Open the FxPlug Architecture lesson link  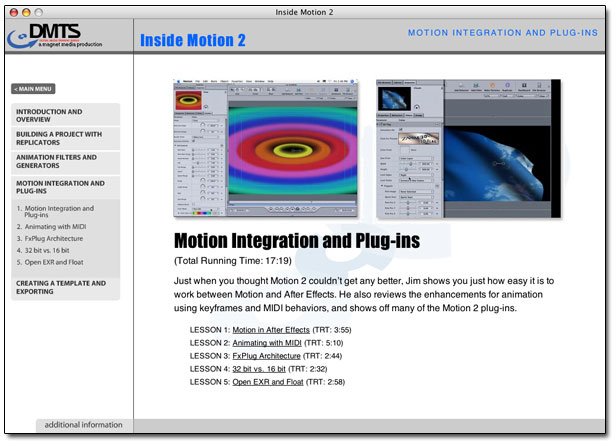pyautogui.click(x=266, y=356)
